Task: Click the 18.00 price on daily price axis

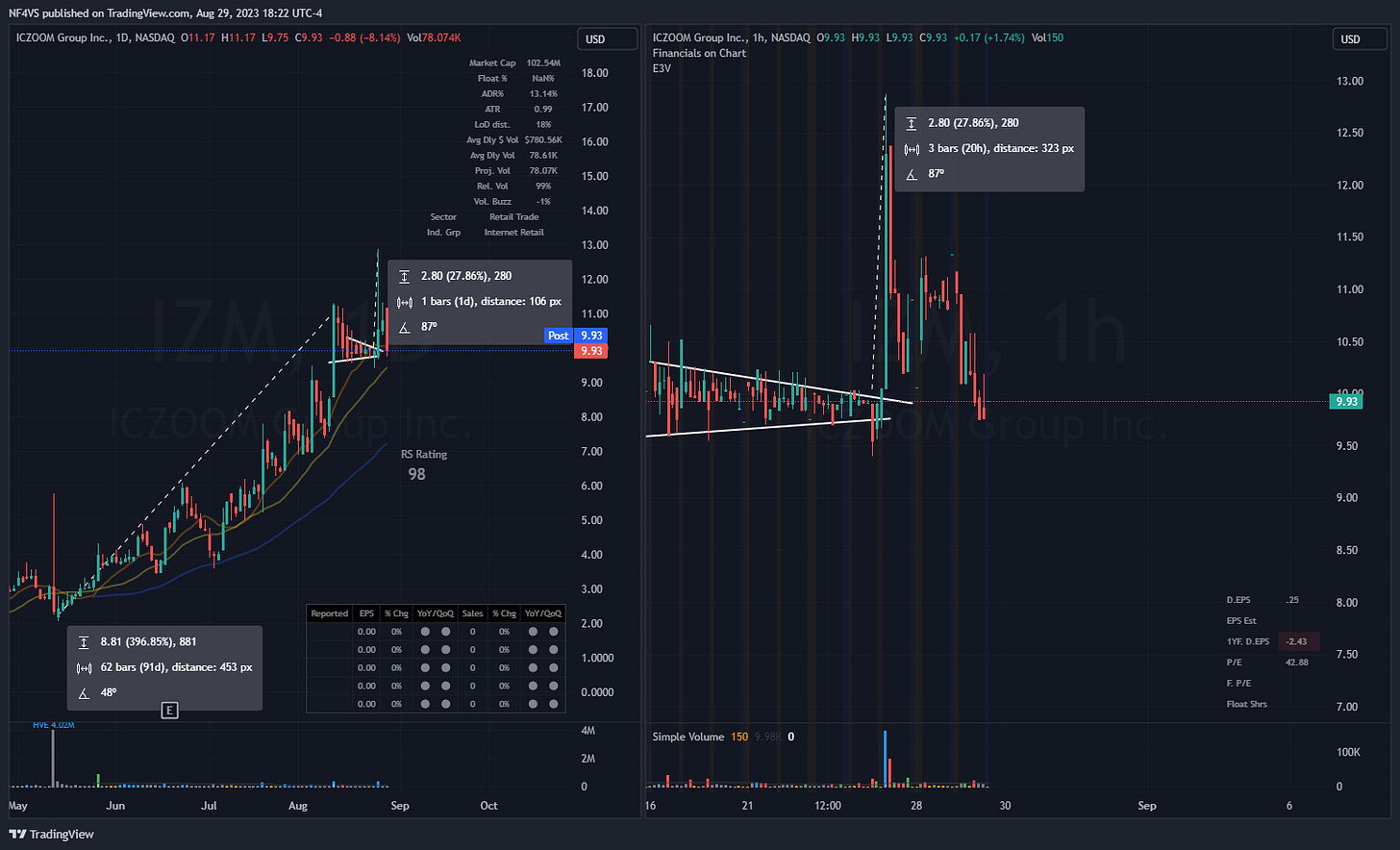Action: 595,73
